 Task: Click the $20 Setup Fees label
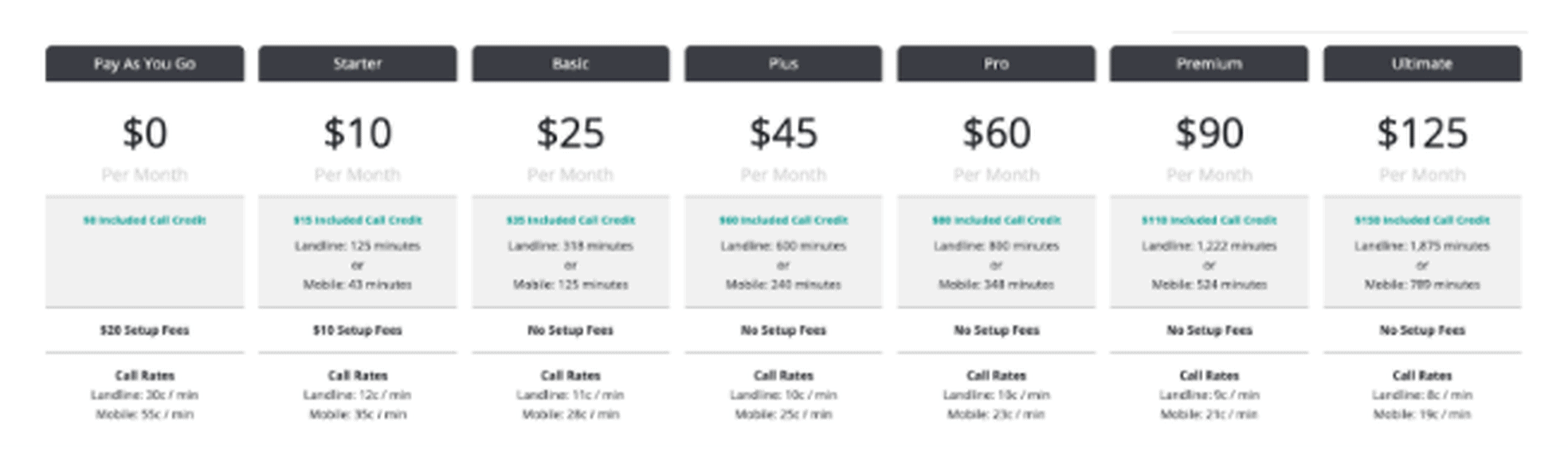[x=144, y=330]
